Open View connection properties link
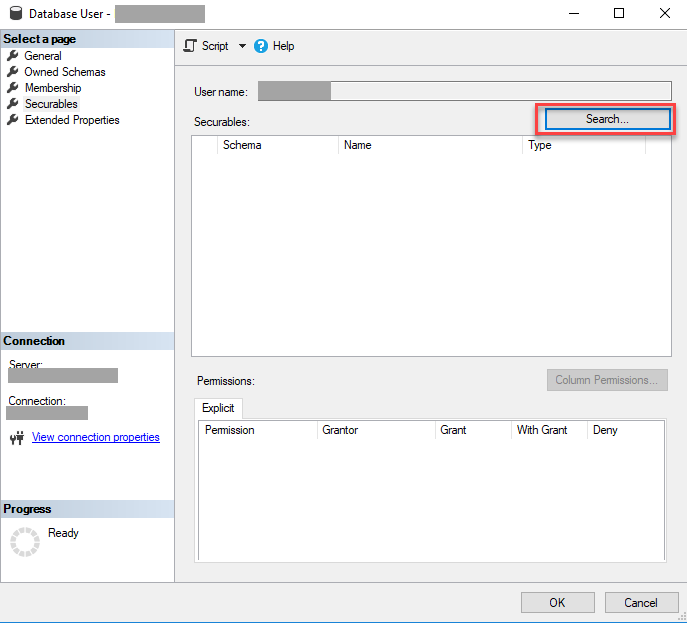 pos(95,437)
